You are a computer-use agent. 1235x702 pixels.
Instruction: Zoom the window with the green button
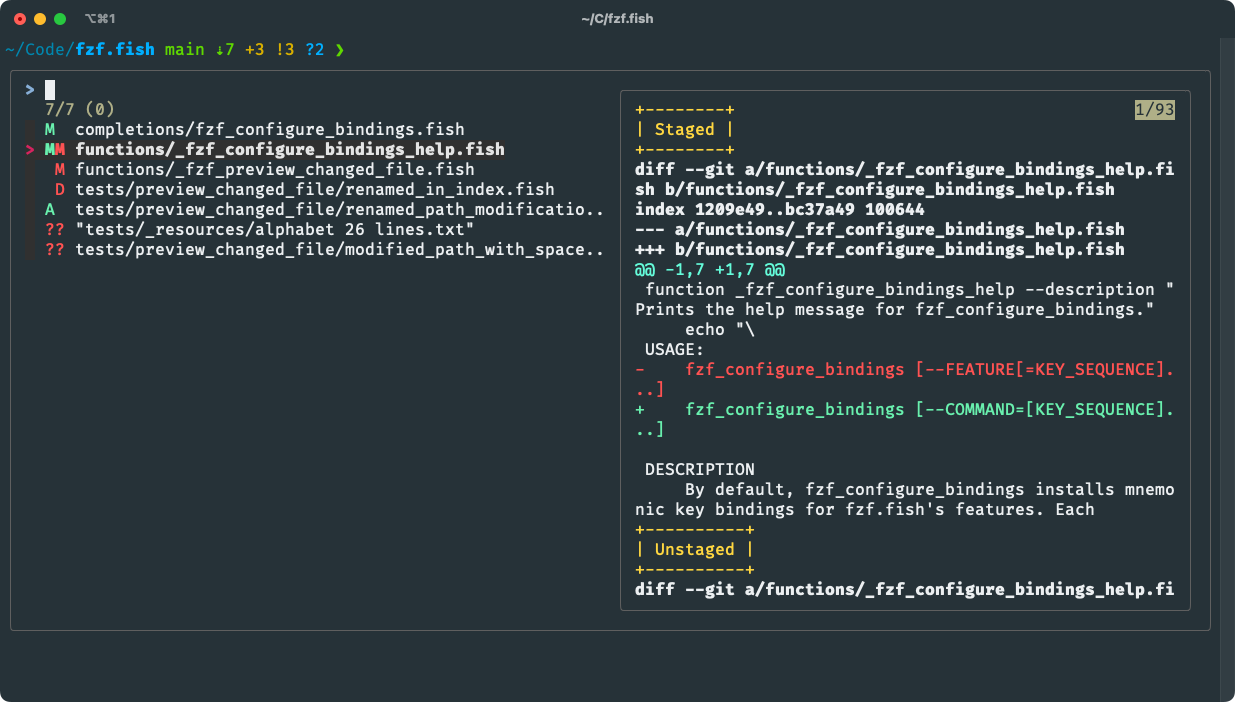60,18
